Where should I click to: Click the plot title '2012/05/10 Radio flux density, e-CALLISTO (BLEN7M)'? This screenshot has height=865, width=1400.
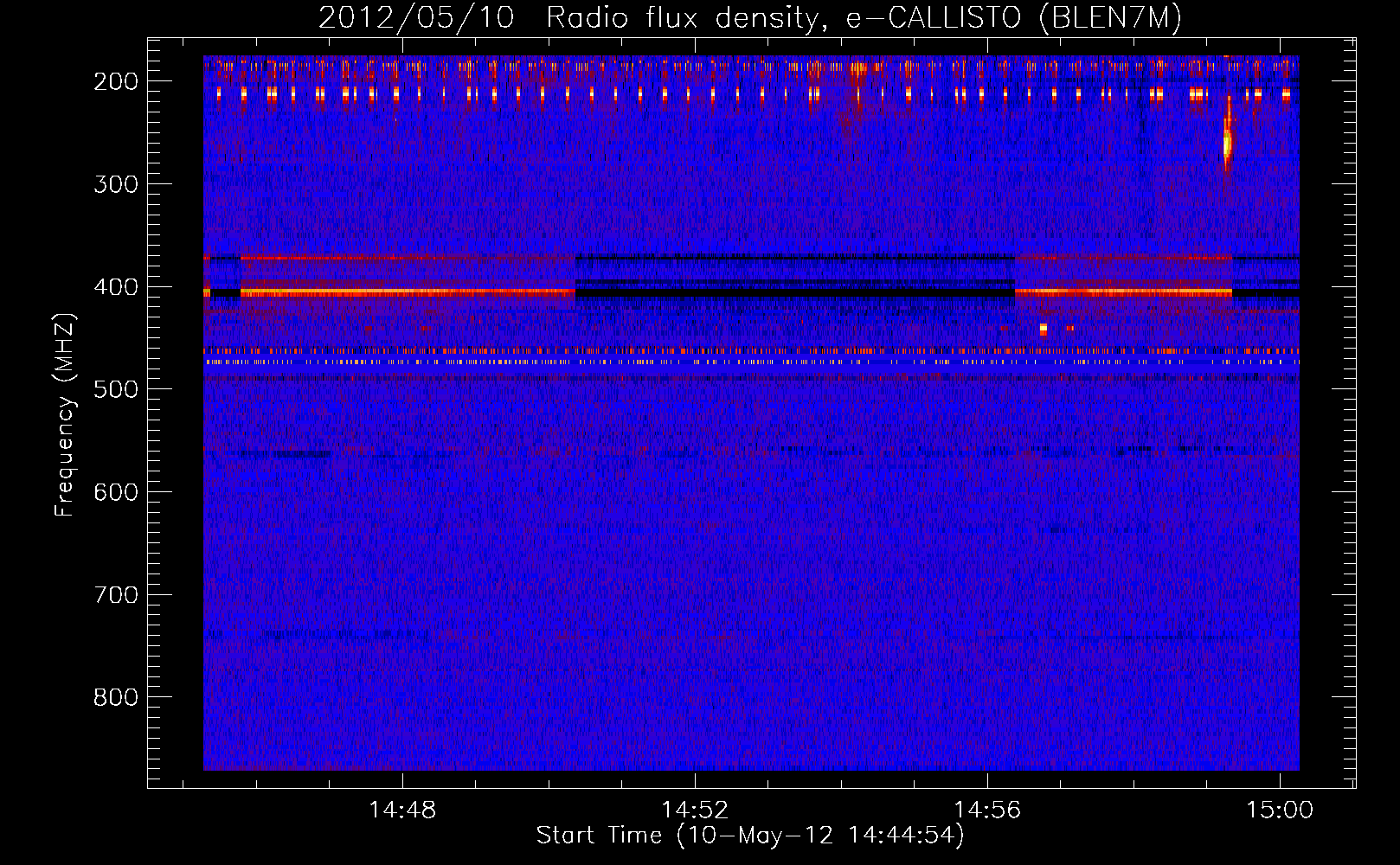750,17
